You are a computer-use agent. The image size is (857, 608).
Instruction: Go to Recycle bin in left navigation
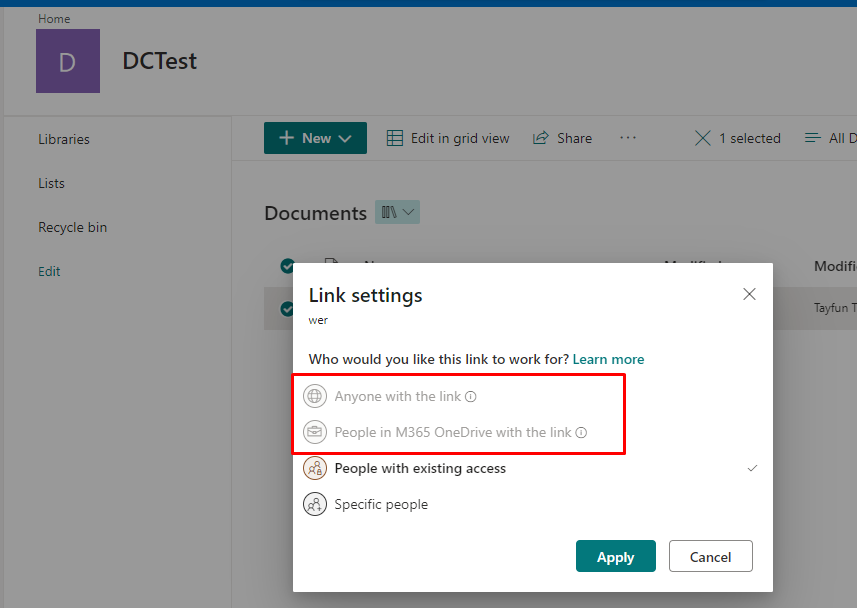tap(72, 227)
